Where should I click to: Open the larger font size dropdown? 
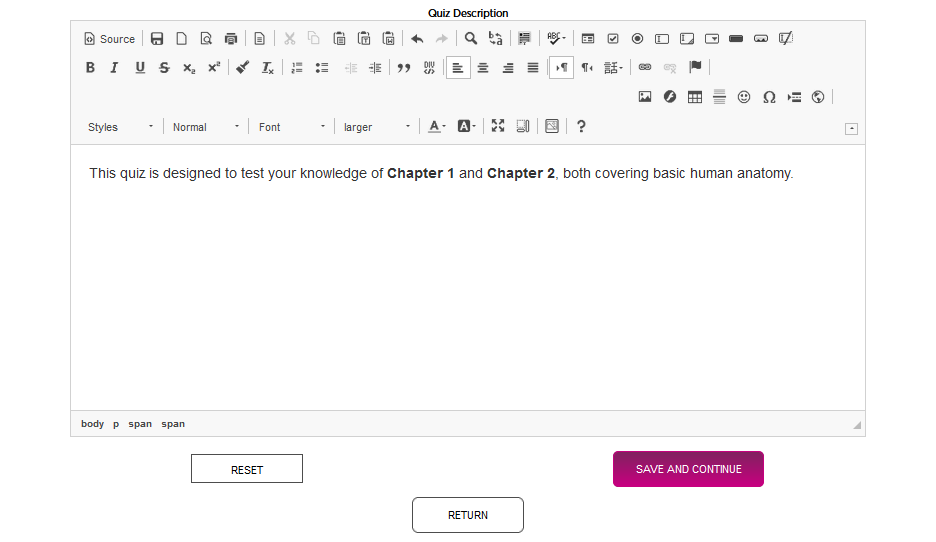377,127
